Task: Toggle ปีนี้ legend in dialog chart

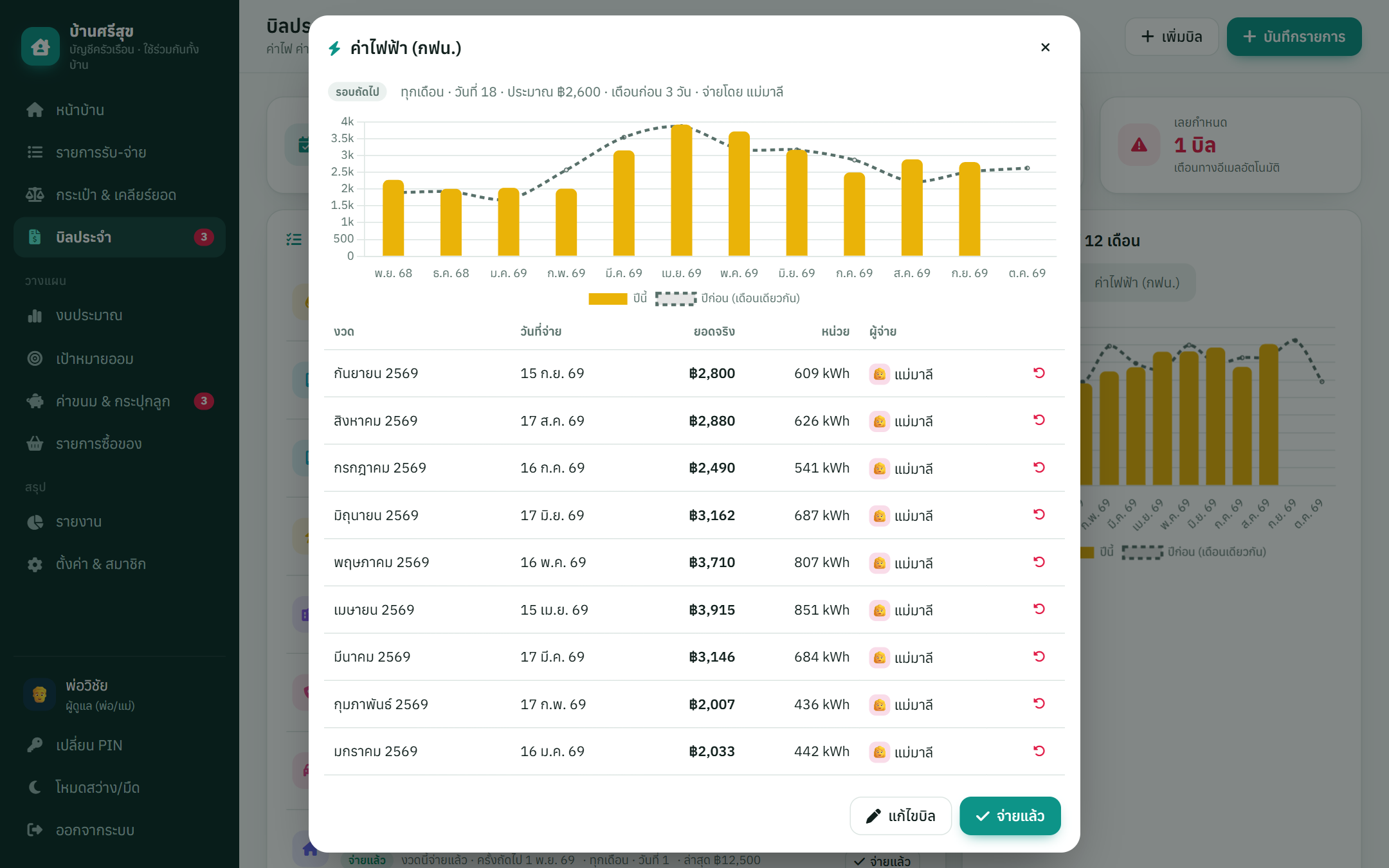Action: (618, 298)
